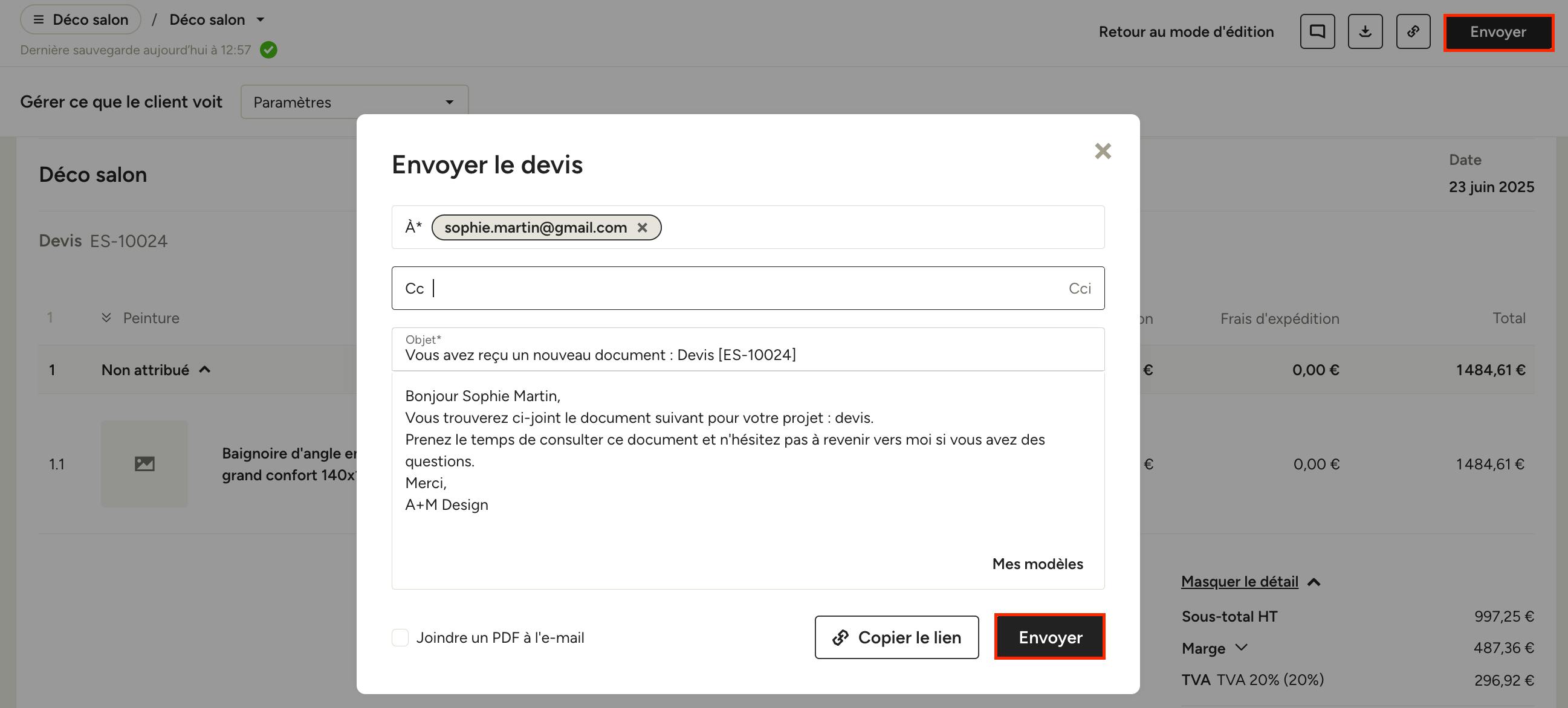This screenshot has height=708, width=1568.
Task: Open the Paramètres dropdown
Action: coord(354,101)
